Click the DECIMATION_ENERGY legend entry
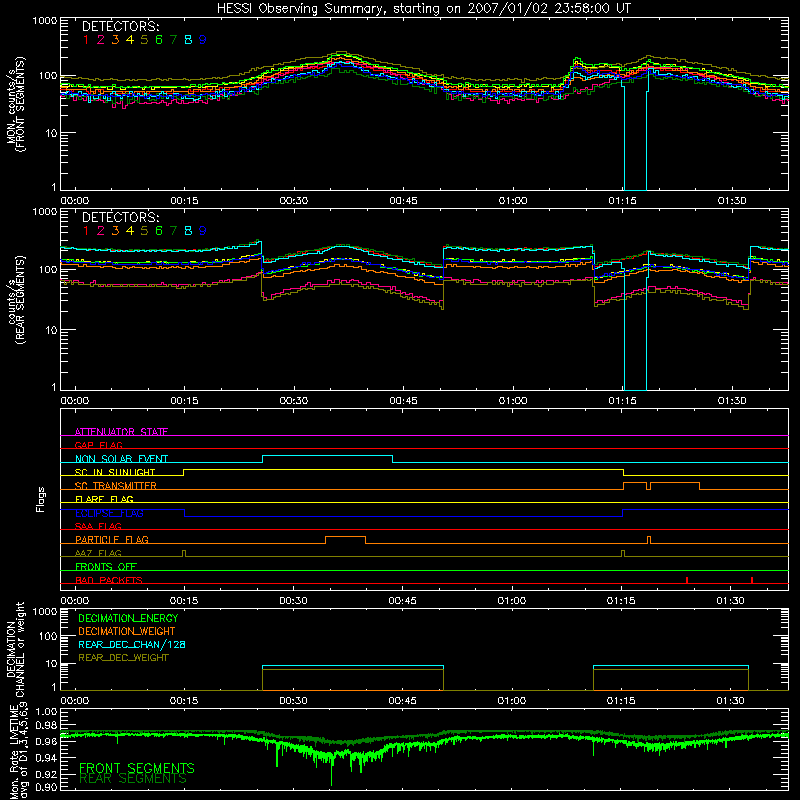 [x=128, y=618]
